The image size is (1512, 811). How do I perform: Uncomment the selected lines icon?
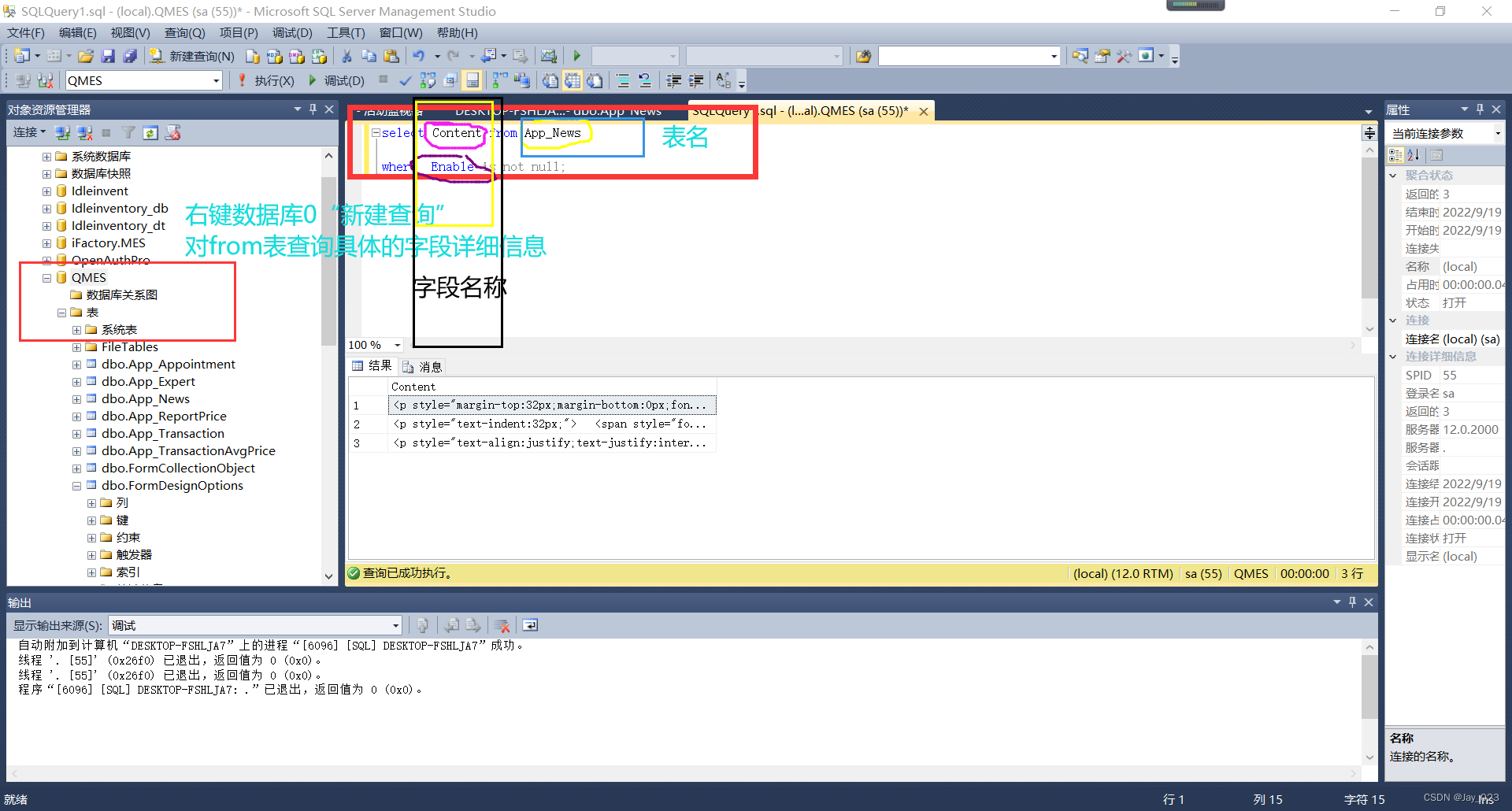[x=645, y=80]
